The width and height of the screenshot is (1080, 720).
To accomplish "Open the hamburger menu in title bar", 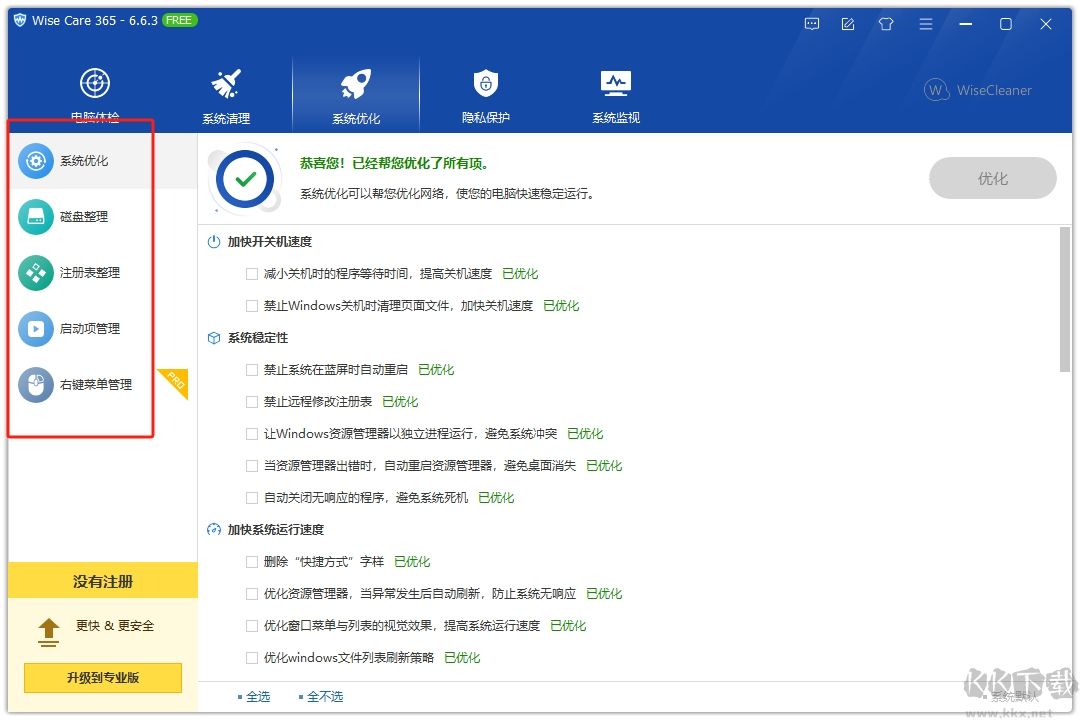I will point(926,24).
